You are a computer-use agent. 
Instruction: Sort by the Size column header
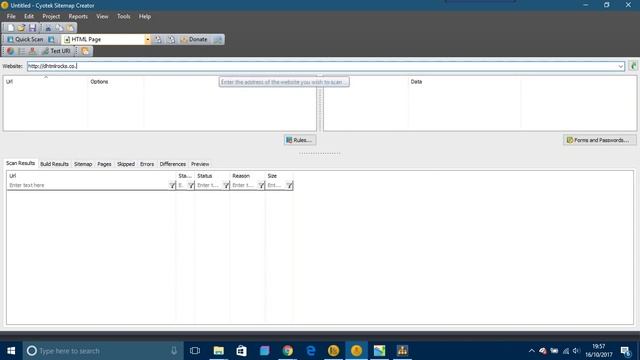click(279, 176)
